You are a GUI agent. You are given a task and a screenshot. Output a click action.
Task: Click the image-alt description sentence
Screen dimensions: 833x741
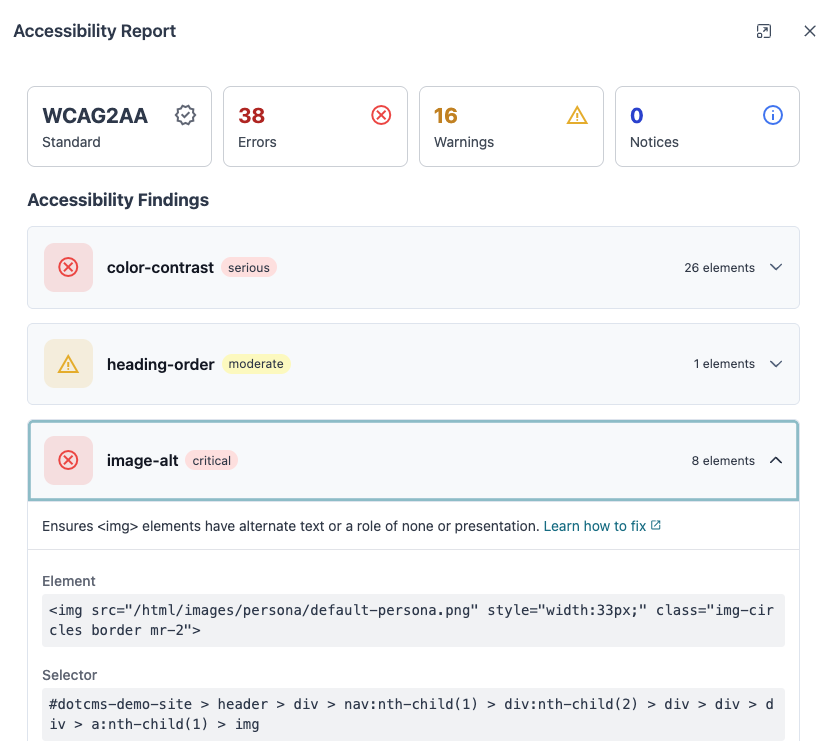[291, 526]
